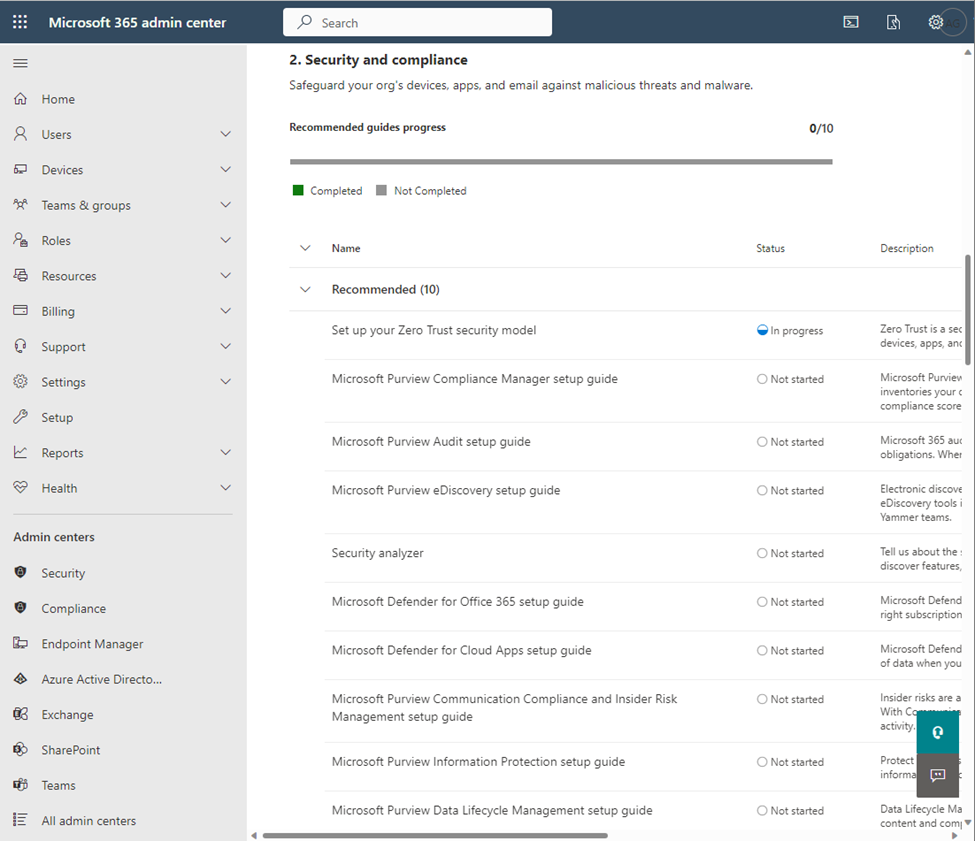The width and height of the screenshot is (975, 841).
Task: Collapse navigation with hamburger menu icon
Action: [x=21, y=63]
